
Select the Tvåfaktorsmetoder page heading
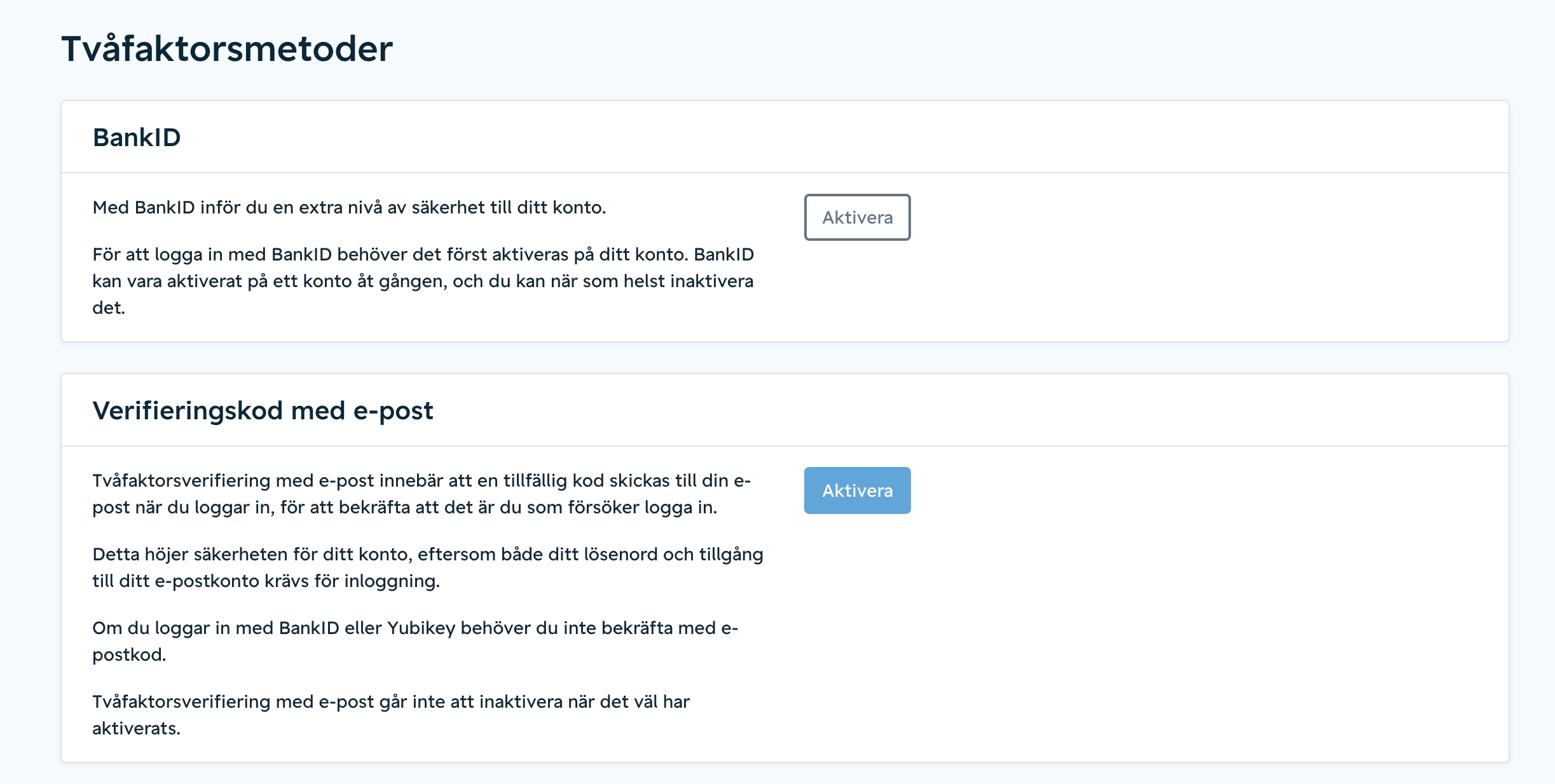coord(227,48)
